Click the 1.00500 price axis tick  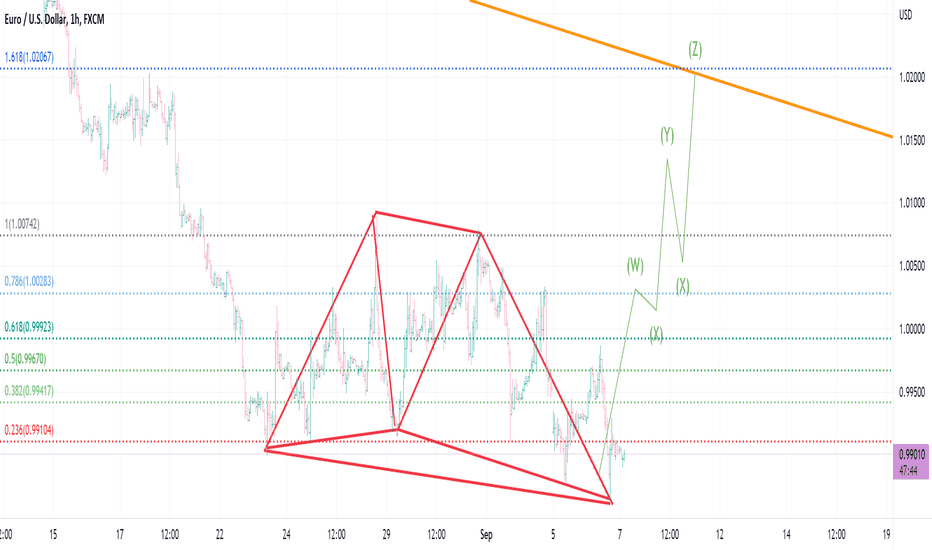tap(912, 266)
